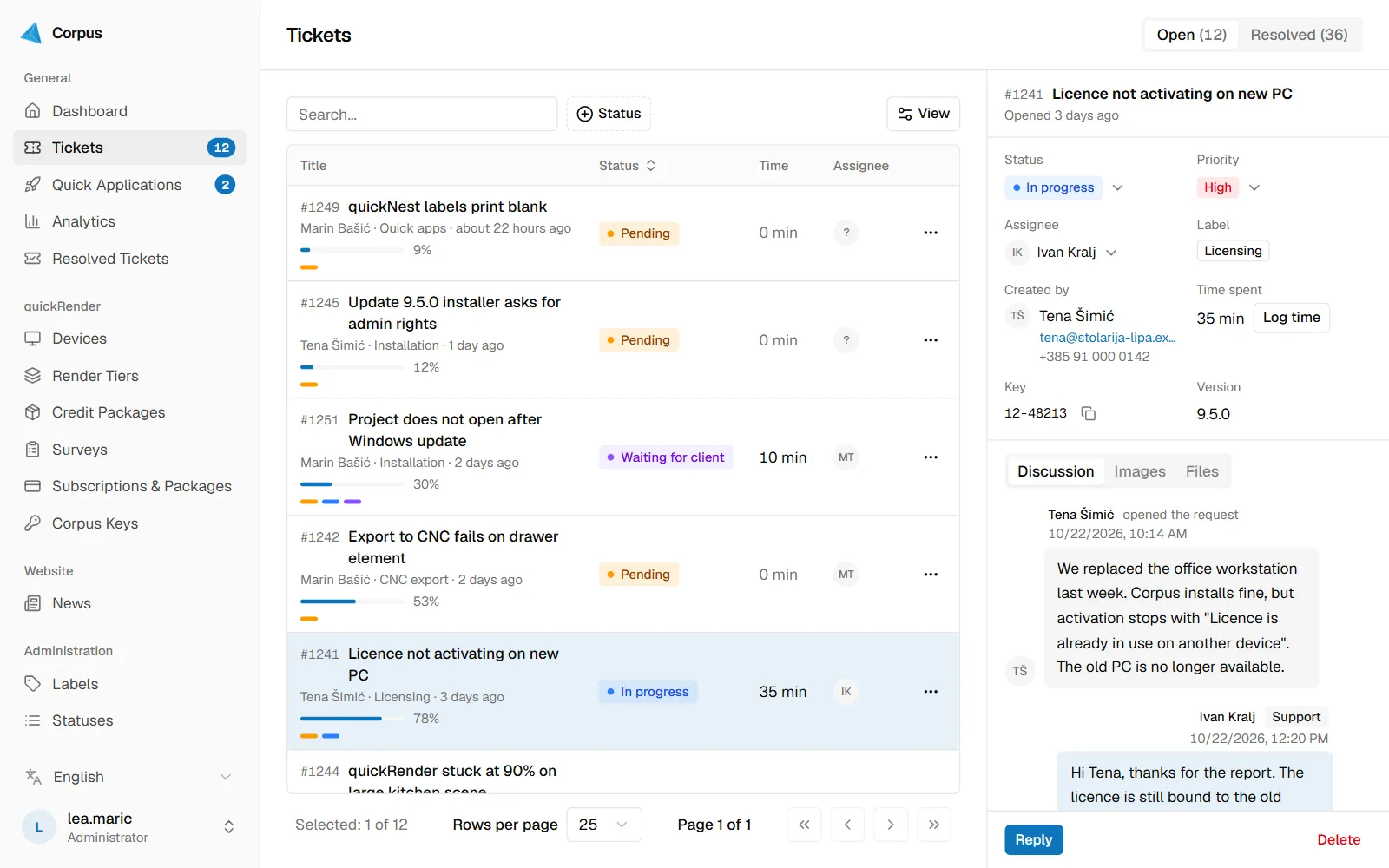
Task: Copy the key 12-48213
Action: 1089,413
